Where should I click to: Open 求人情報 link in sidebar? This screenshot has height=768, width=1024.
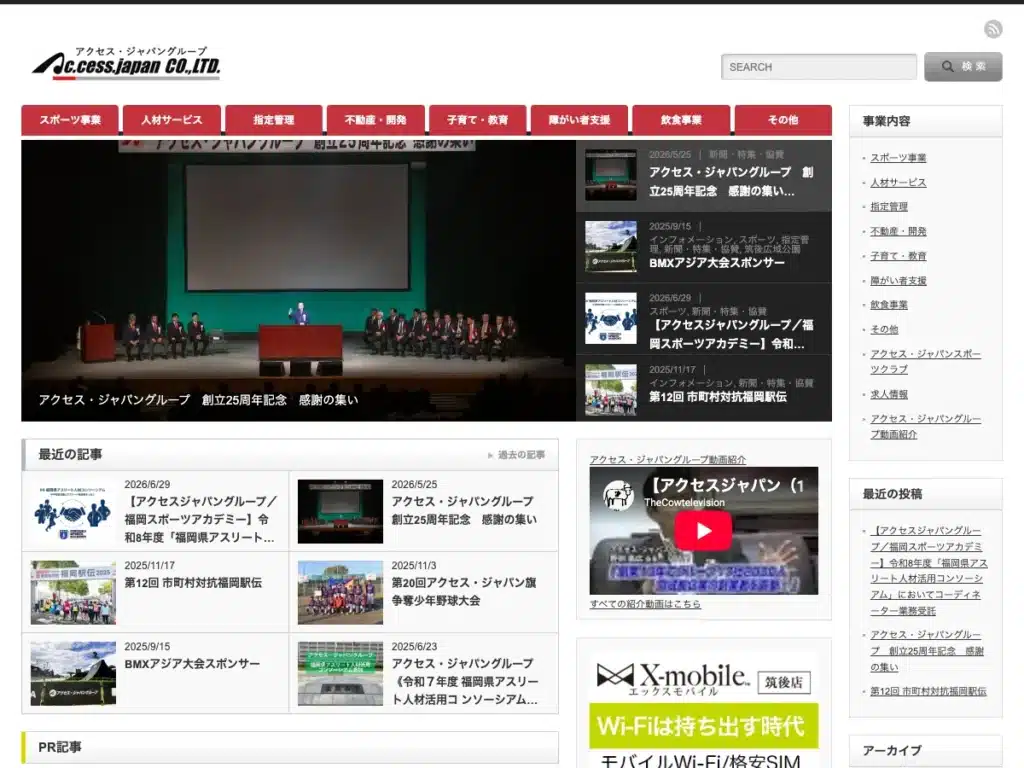click(888, 394)
